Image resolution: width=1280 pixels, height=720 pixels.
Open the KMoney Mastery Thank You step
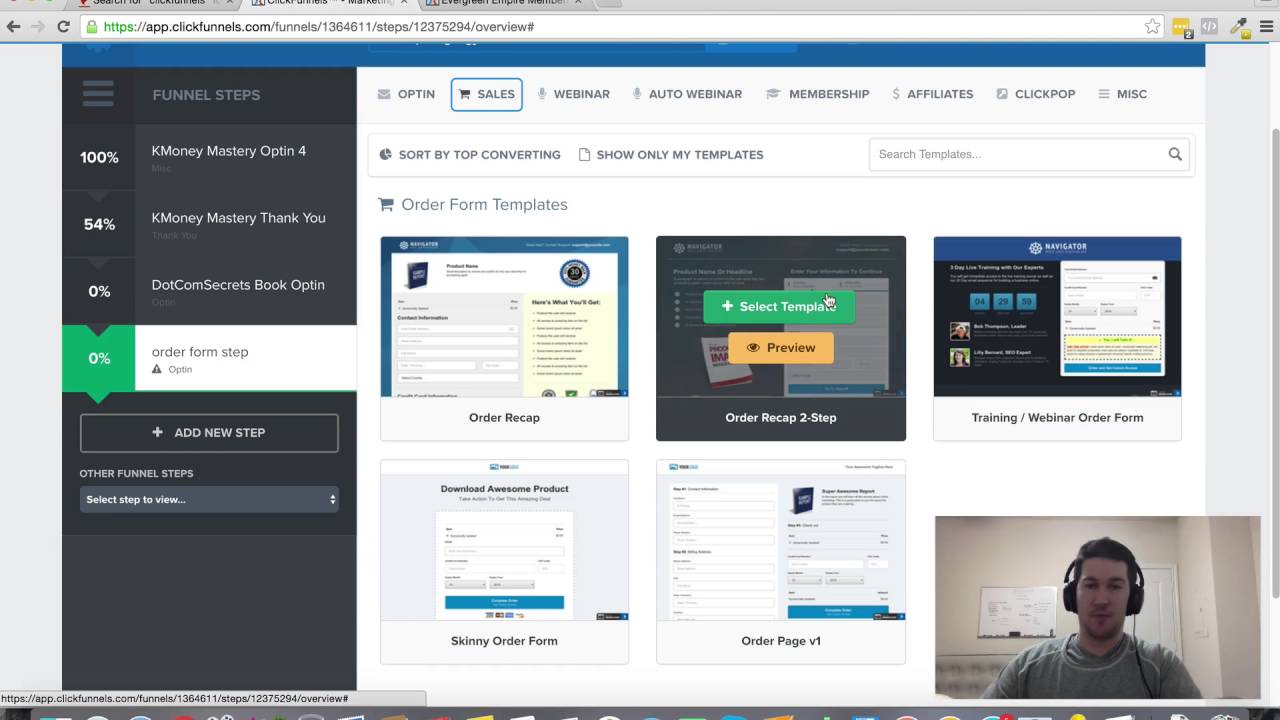point(239,218)
